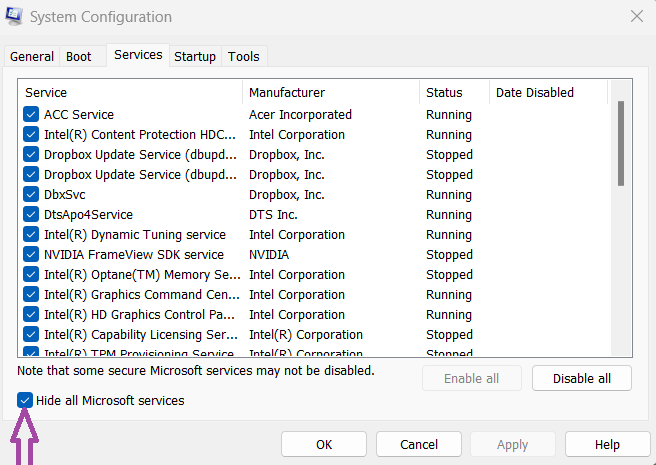Sort by the Date Disabled column header
The width and height of the screenshot is (656, 465).
click(x=547, y=93)
